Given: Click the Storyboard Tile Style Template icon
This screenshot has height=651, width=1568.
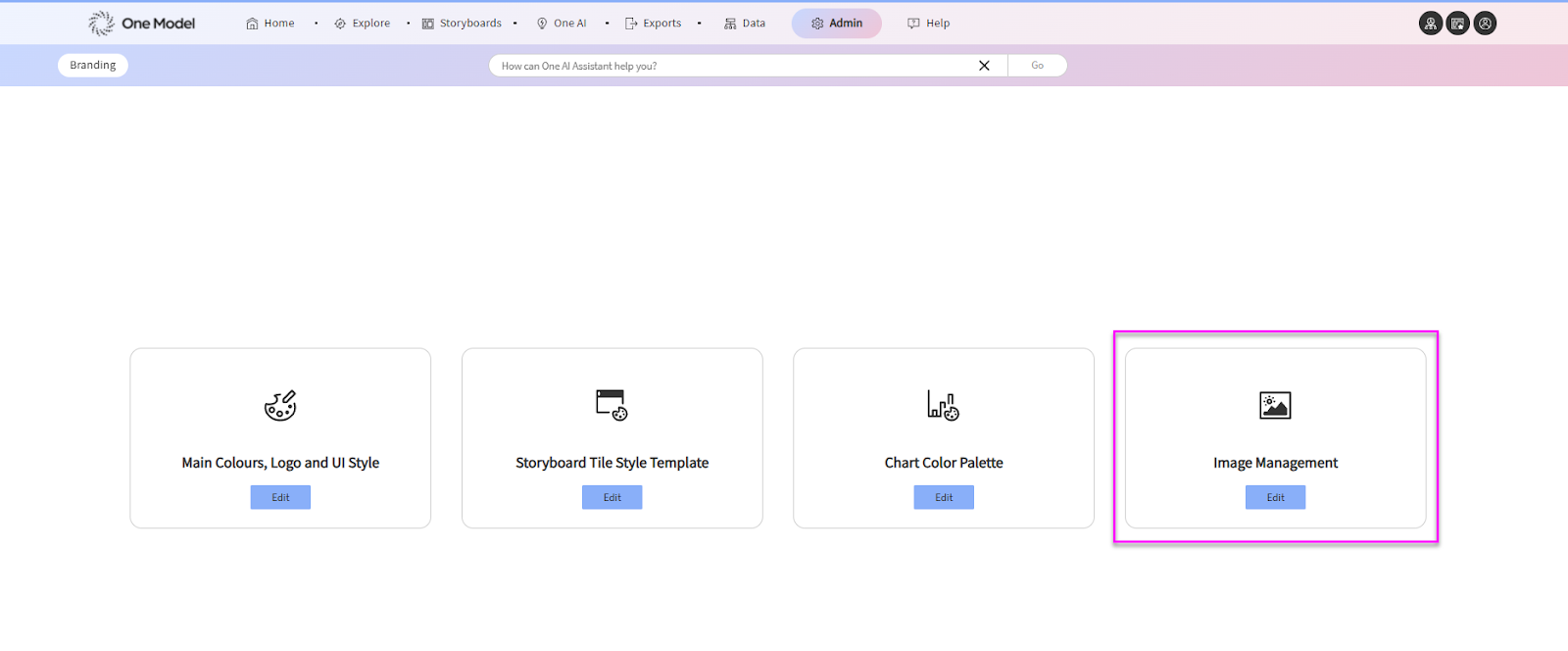Looking at the screenshot, I should [612, 405].
